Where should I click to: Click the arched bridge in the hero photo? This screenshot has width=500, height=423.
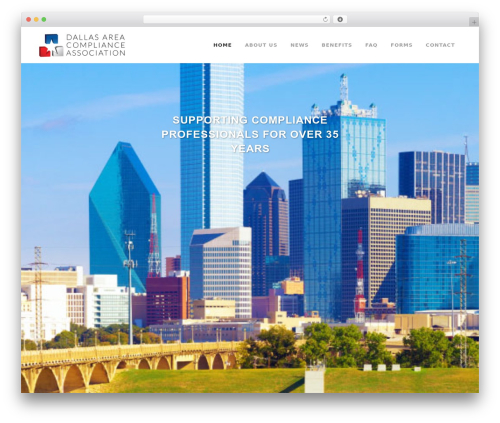click(x=130, y=367)
